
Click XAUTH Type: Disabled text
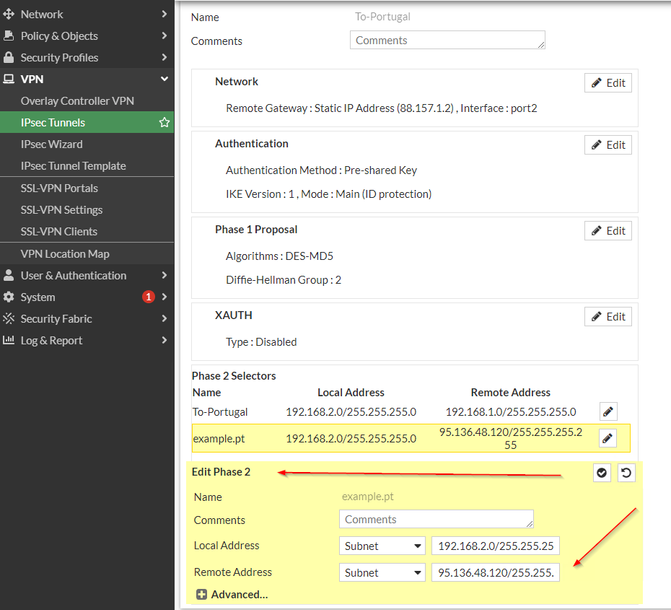pos(261,342)
